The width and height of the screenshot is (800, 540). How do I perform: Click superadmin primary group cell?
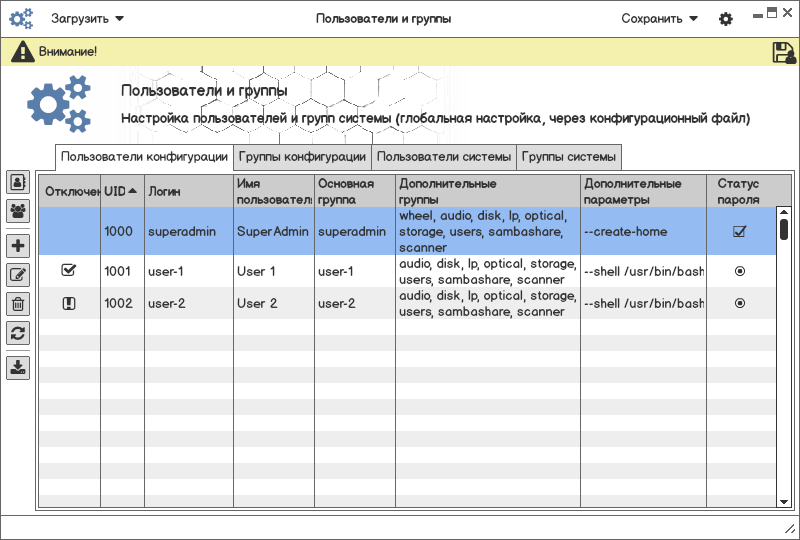[x=355, y=231]
